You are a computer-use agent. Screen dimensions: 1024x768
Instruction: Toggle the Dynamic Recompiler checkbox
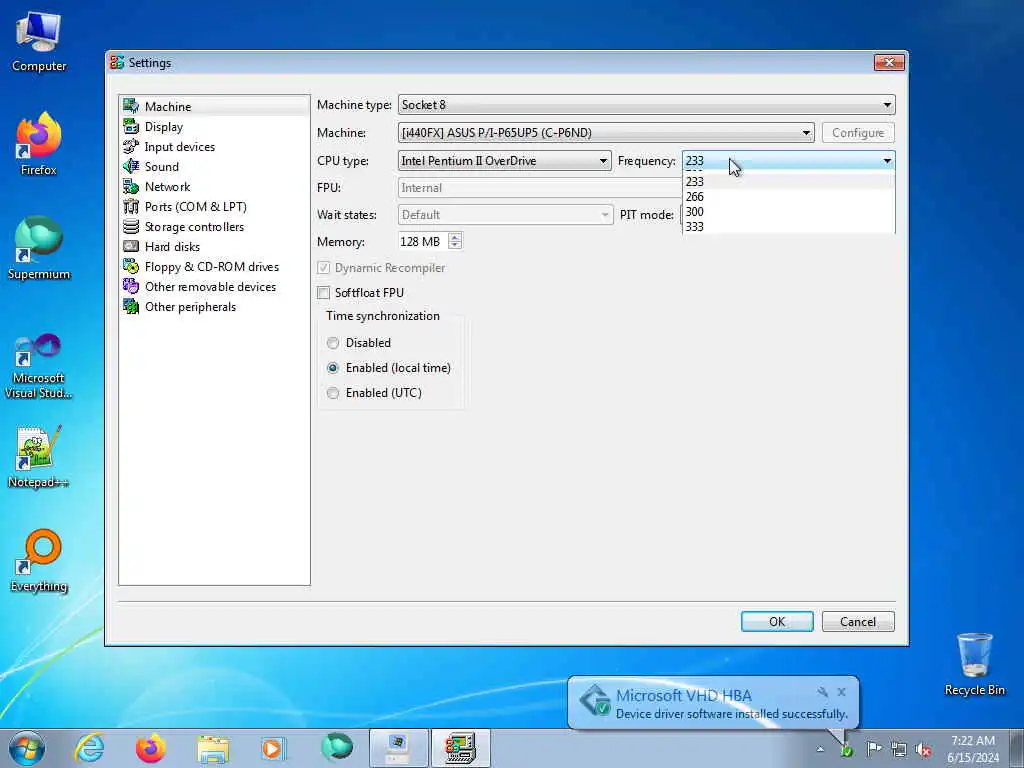click(x=323, y=268)
